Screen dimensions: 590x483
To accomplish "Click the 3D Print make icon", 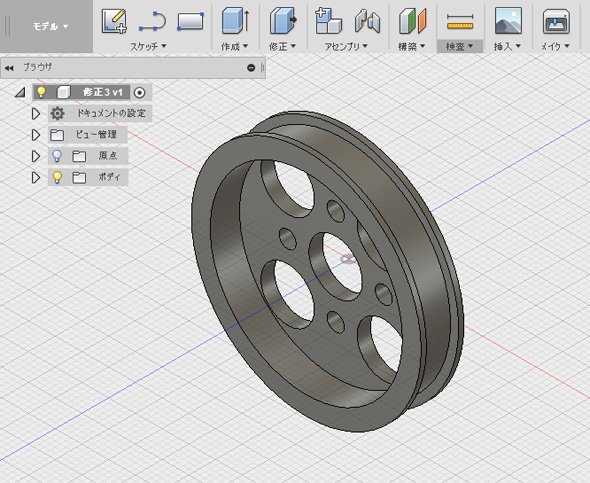I will coord(556,21).
